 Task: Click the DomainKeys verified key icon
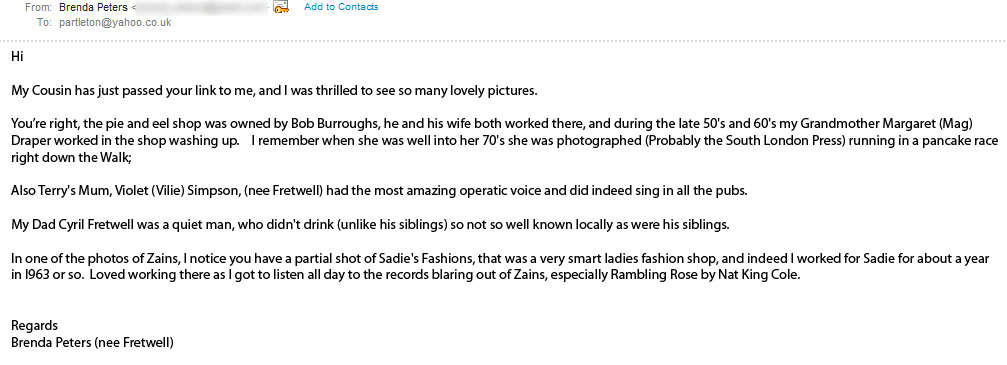pyautogui.click(x=281, y=7)
